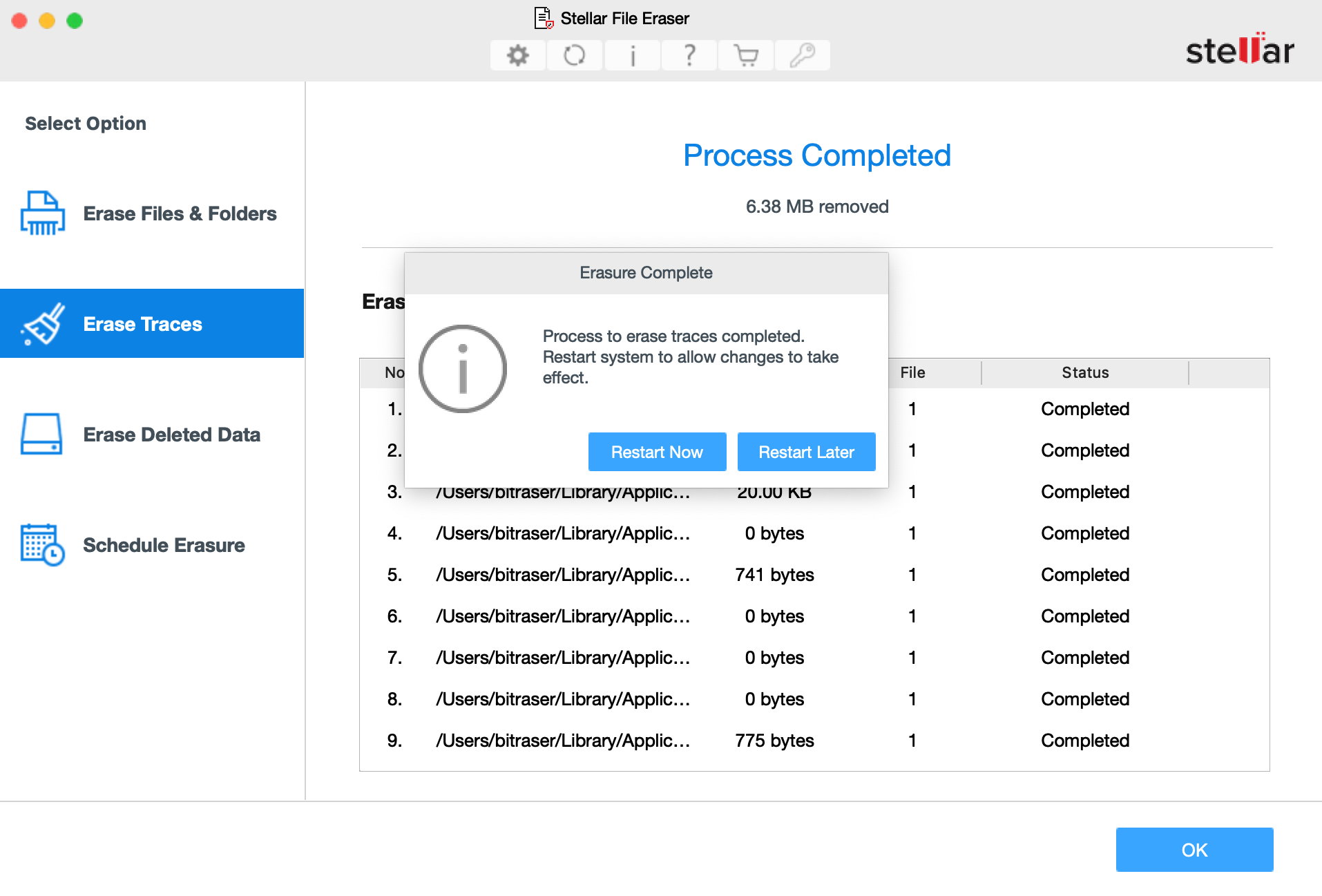Click the key activation icon

tap(803, 55)
